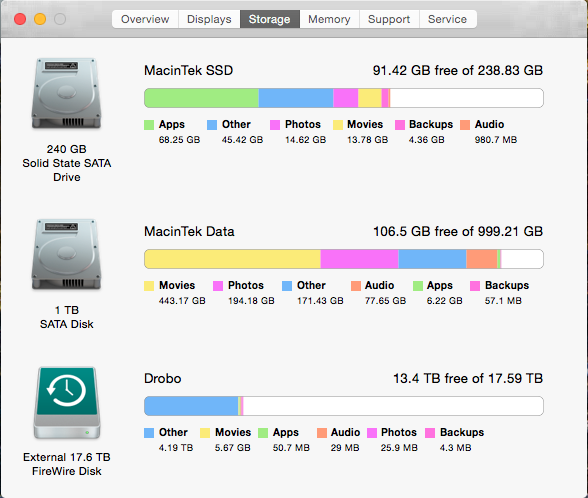Click blue Other segment in MacinTek SSD bar
Screen dimensions: 588x498
296,98
